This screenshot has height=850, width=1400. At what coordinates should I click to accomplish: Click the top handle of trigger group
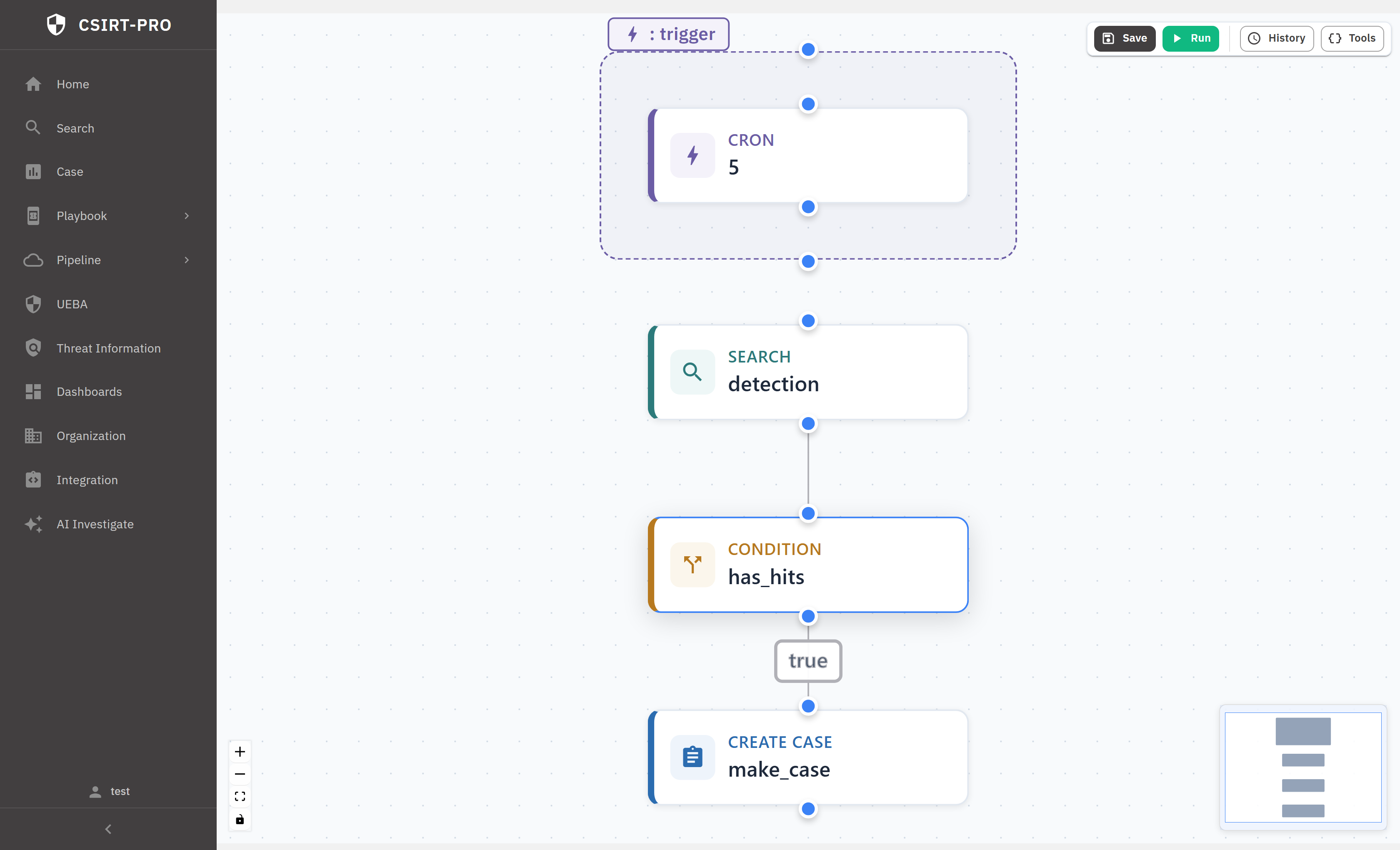click(808, 50)
